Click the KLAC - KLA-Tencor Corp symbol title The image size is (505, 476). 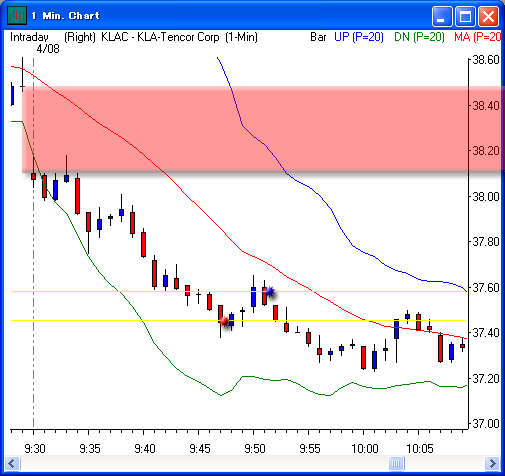160,37
